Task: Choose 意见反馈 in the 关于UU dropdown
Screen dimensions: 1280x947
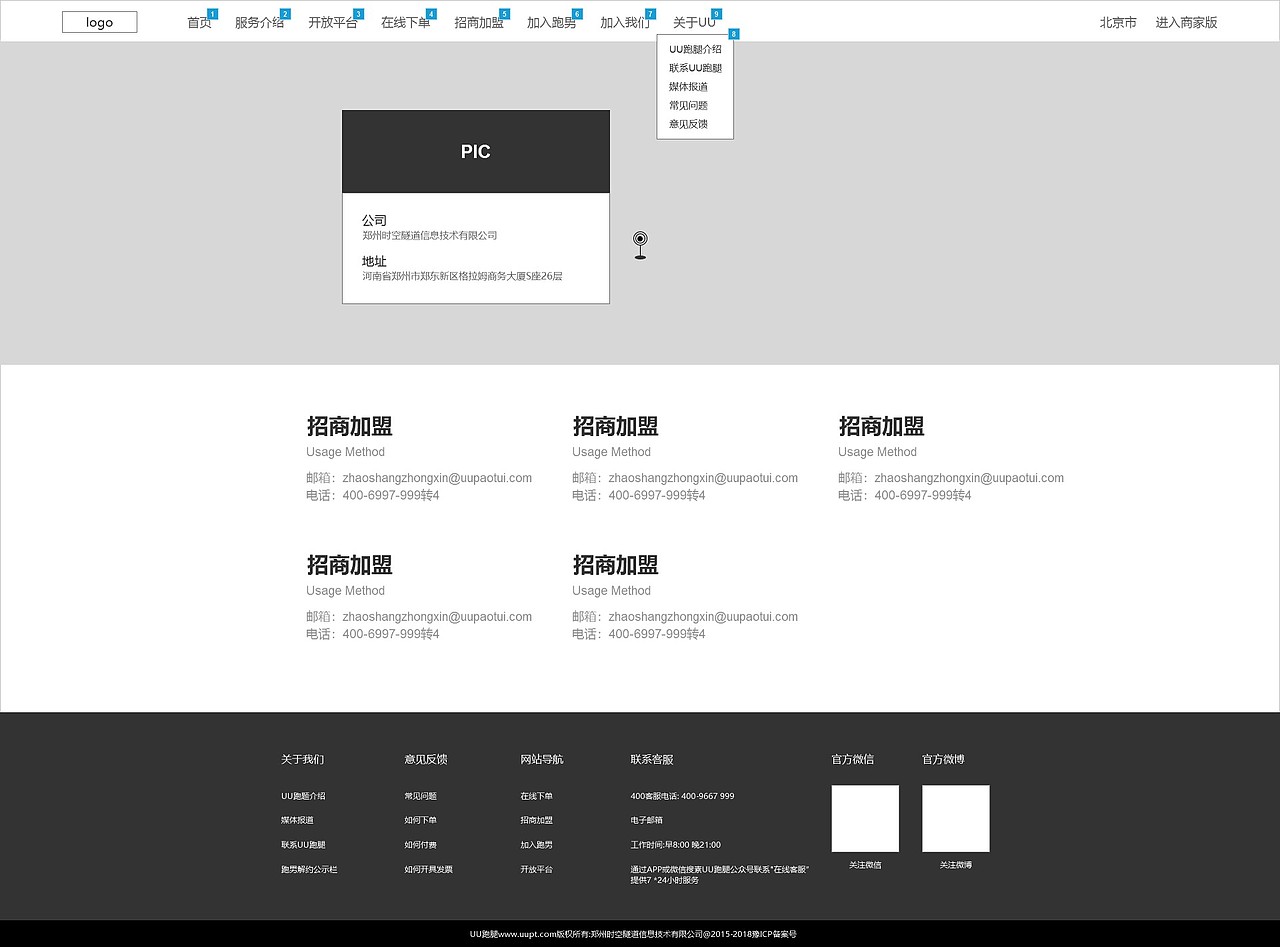Action: [x=688, y=124]
